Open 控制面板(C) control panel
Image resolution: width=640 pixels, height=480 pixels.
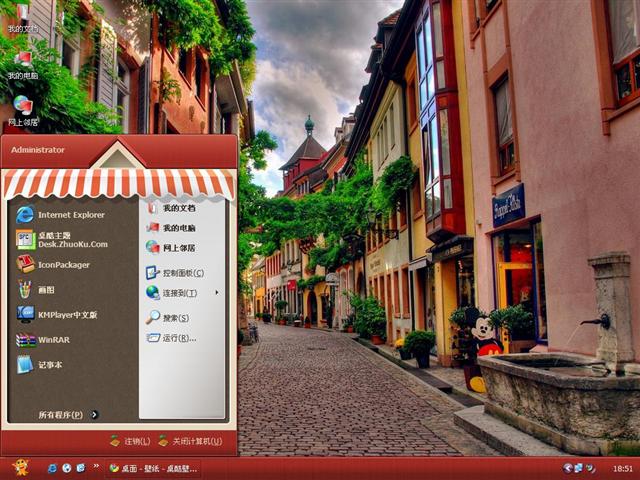(x=176, y=273)
